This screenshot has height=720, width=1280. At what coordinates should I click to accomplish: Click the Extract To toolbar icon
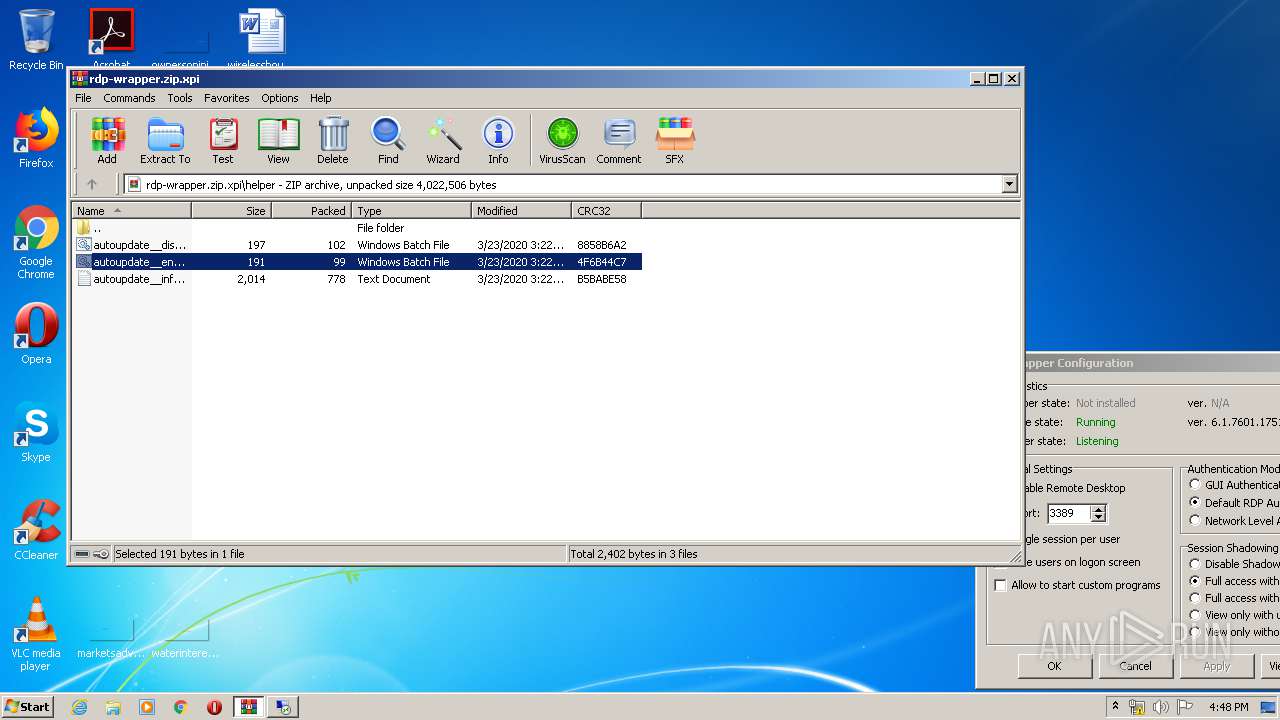tap(165, 140)
